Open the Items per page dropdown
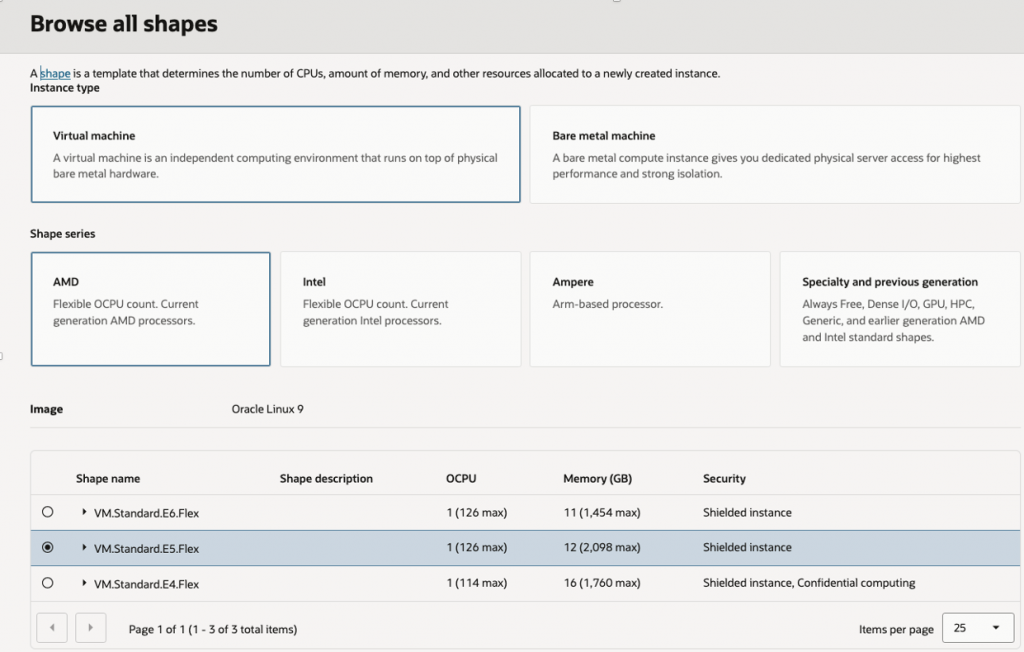 (x=977, y=628)
